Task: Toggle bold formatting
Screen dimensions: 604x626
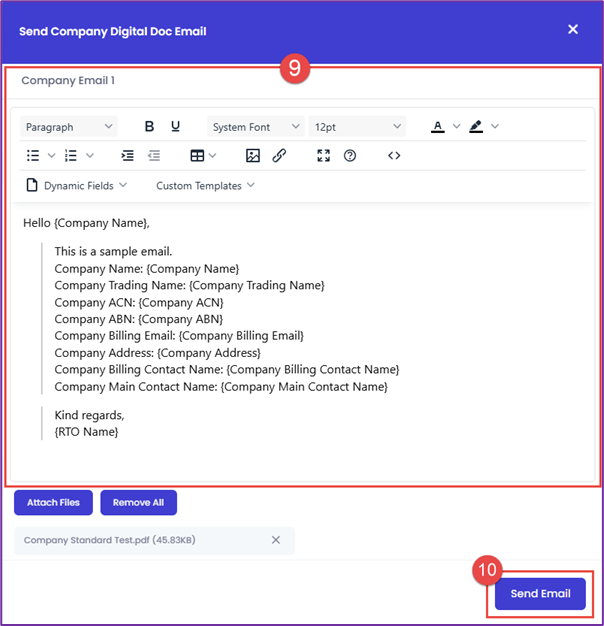Action: pos(149,127)
